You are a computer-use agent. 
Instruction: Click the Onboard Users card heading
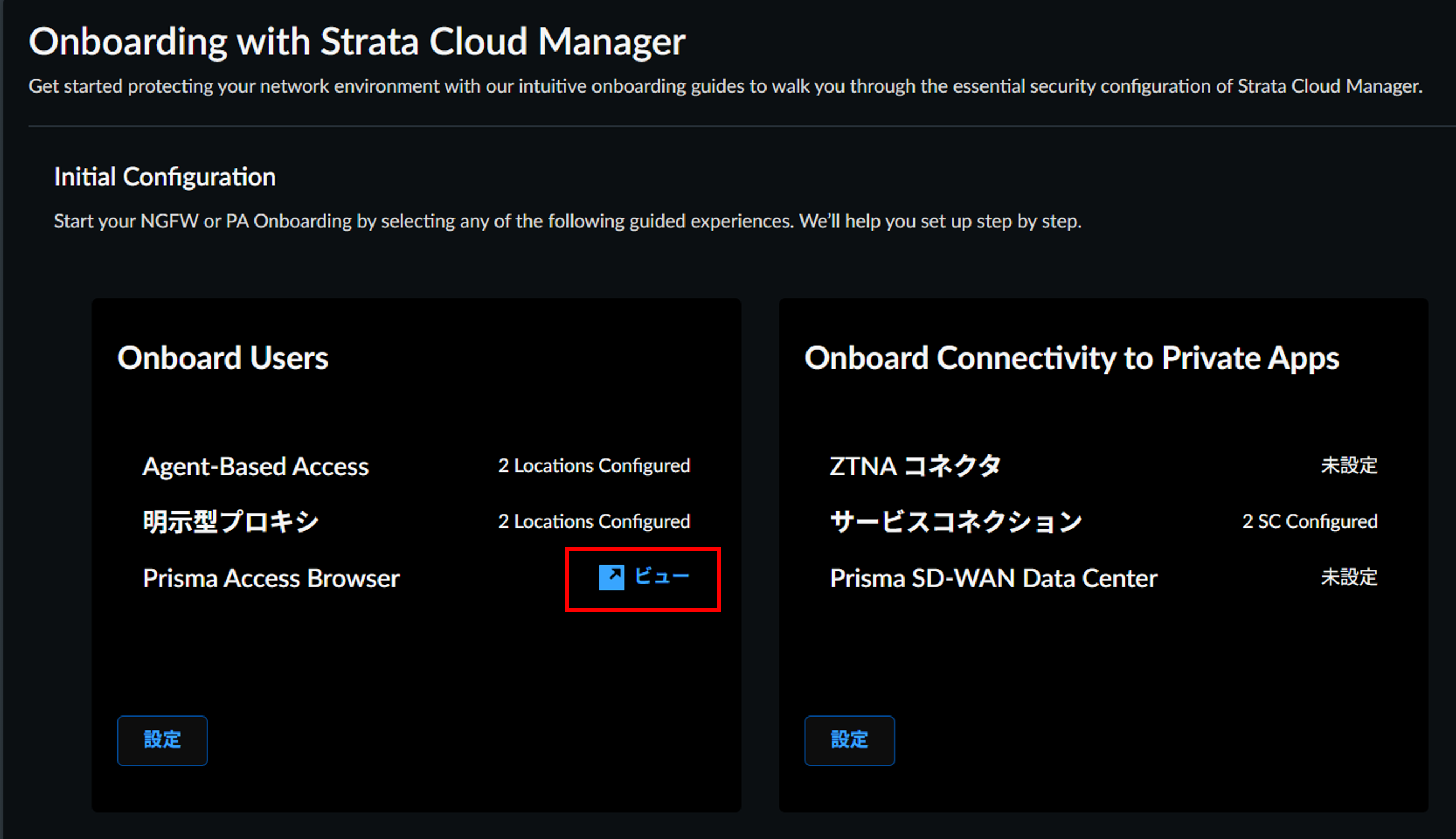[222, 358]
